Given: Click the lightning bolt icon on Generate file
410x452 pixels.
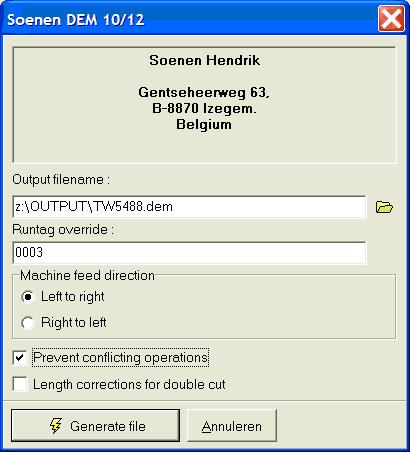Looking at the screenshot, I should pos(55,426).
